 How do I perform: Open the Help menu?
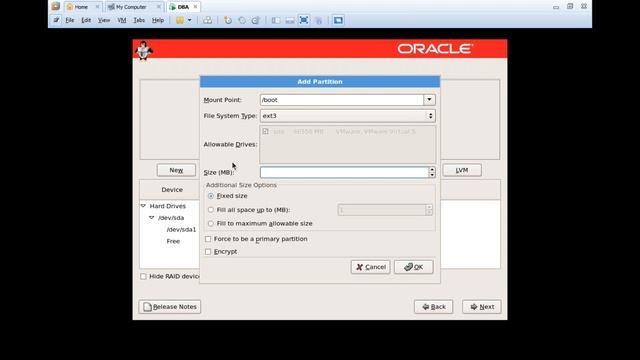click(158, 20)
